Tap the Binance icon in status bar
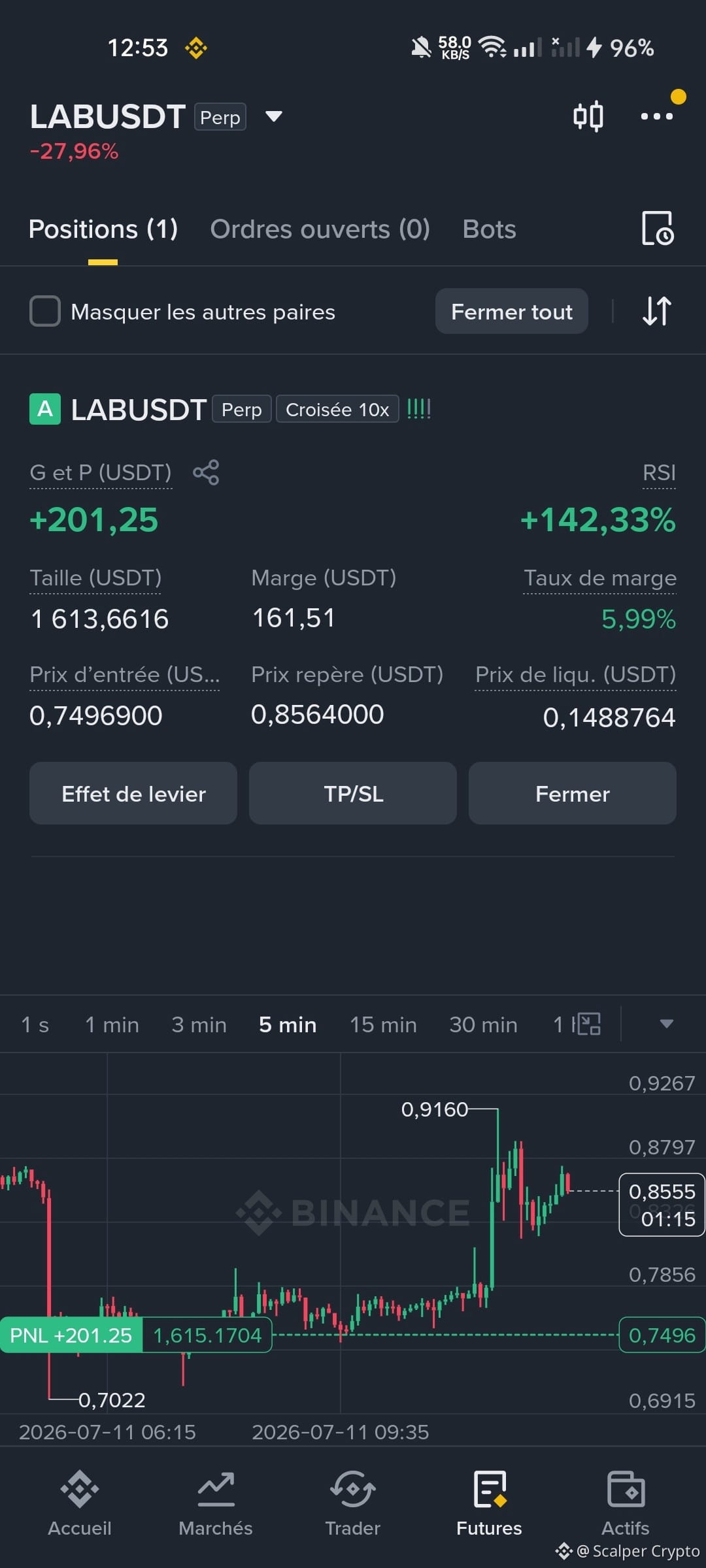 point(195,48)
